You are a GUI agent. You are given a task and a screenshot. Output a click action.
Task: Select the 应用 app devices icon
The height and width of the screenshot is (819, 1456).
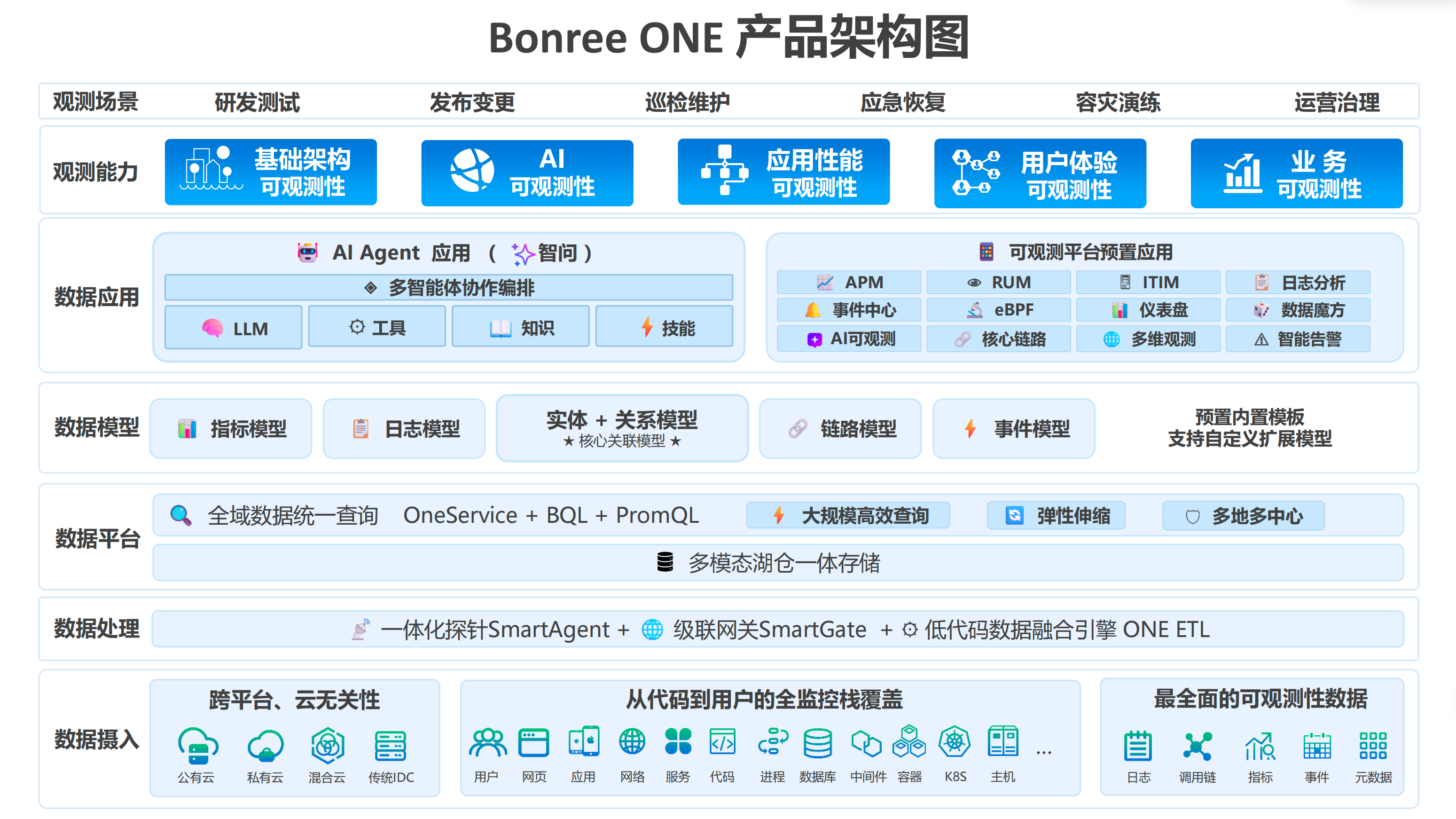[x=584, y=741]
